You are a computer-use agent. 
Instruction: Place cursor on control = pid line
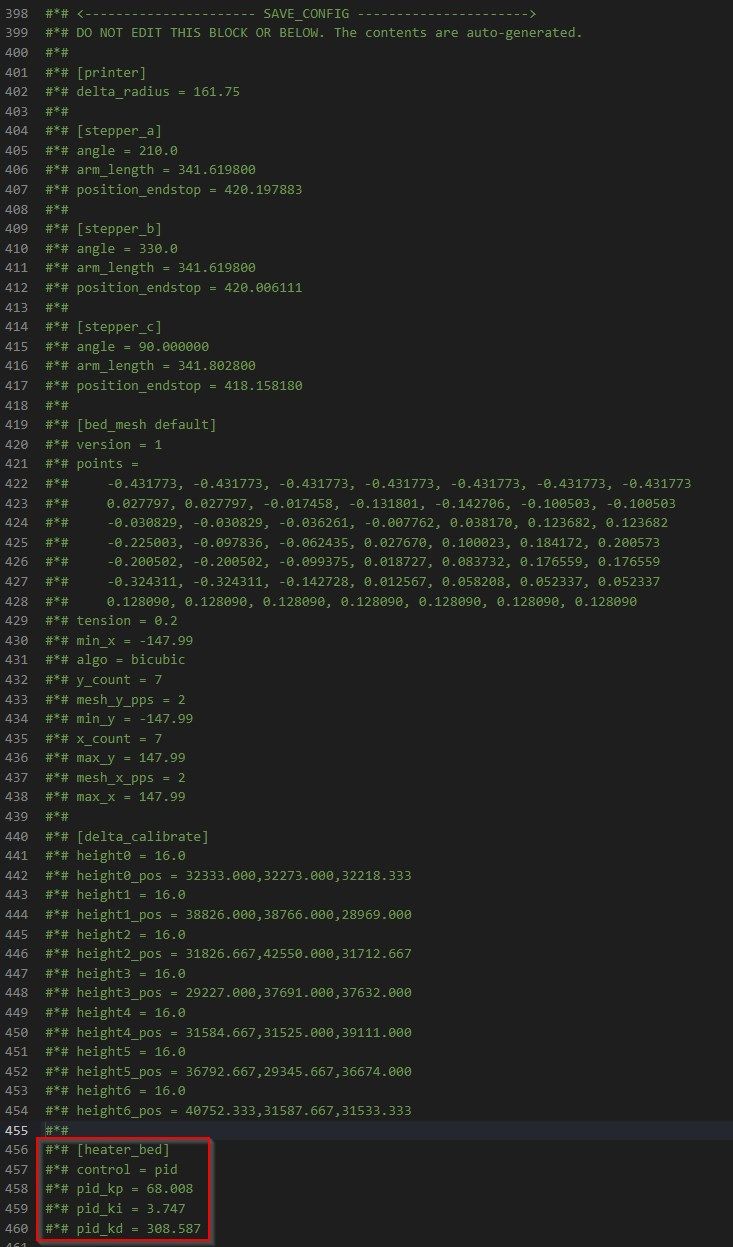pos(111,1169)
